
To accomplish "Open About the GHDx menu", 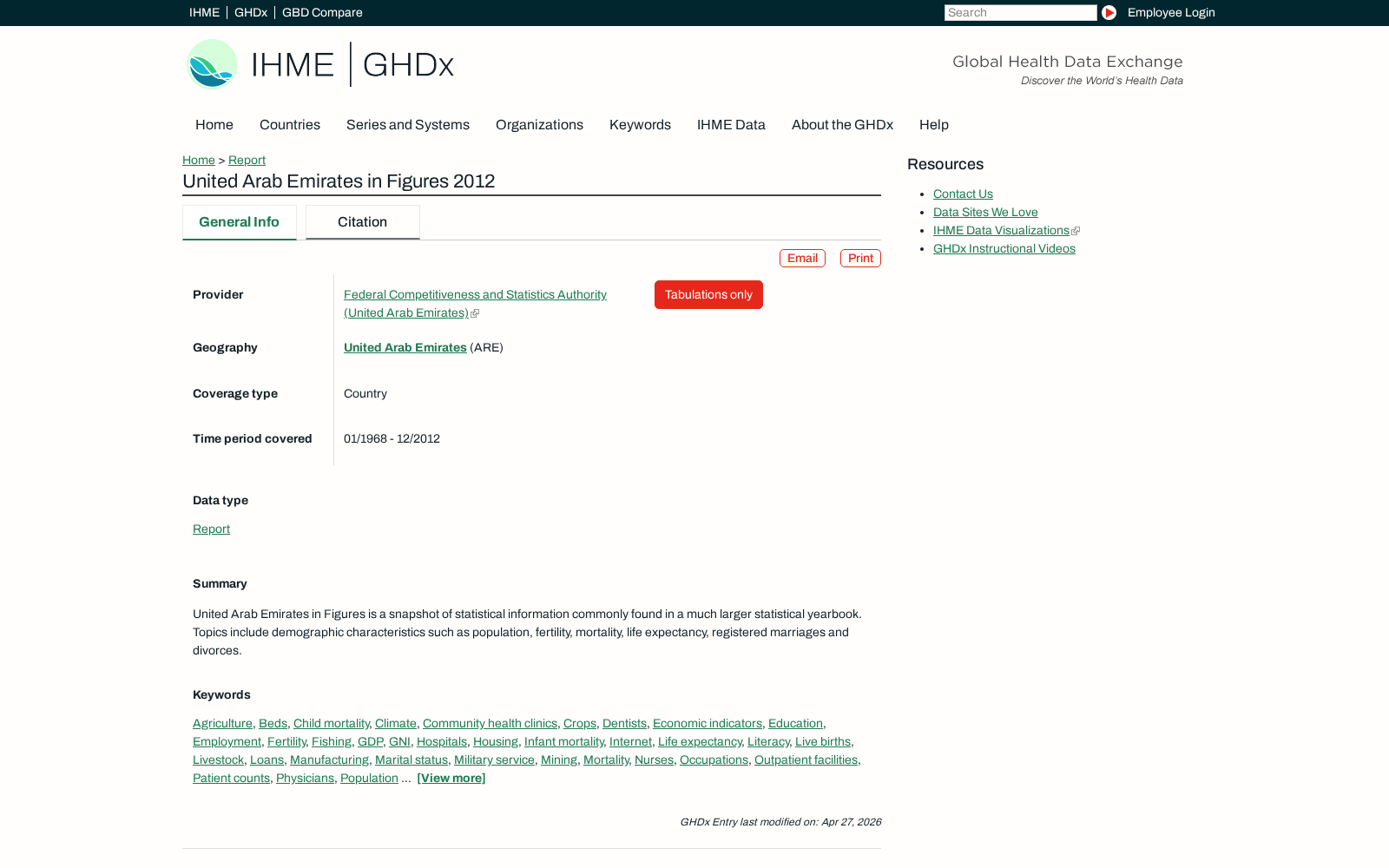I will [x=842, y=125].
